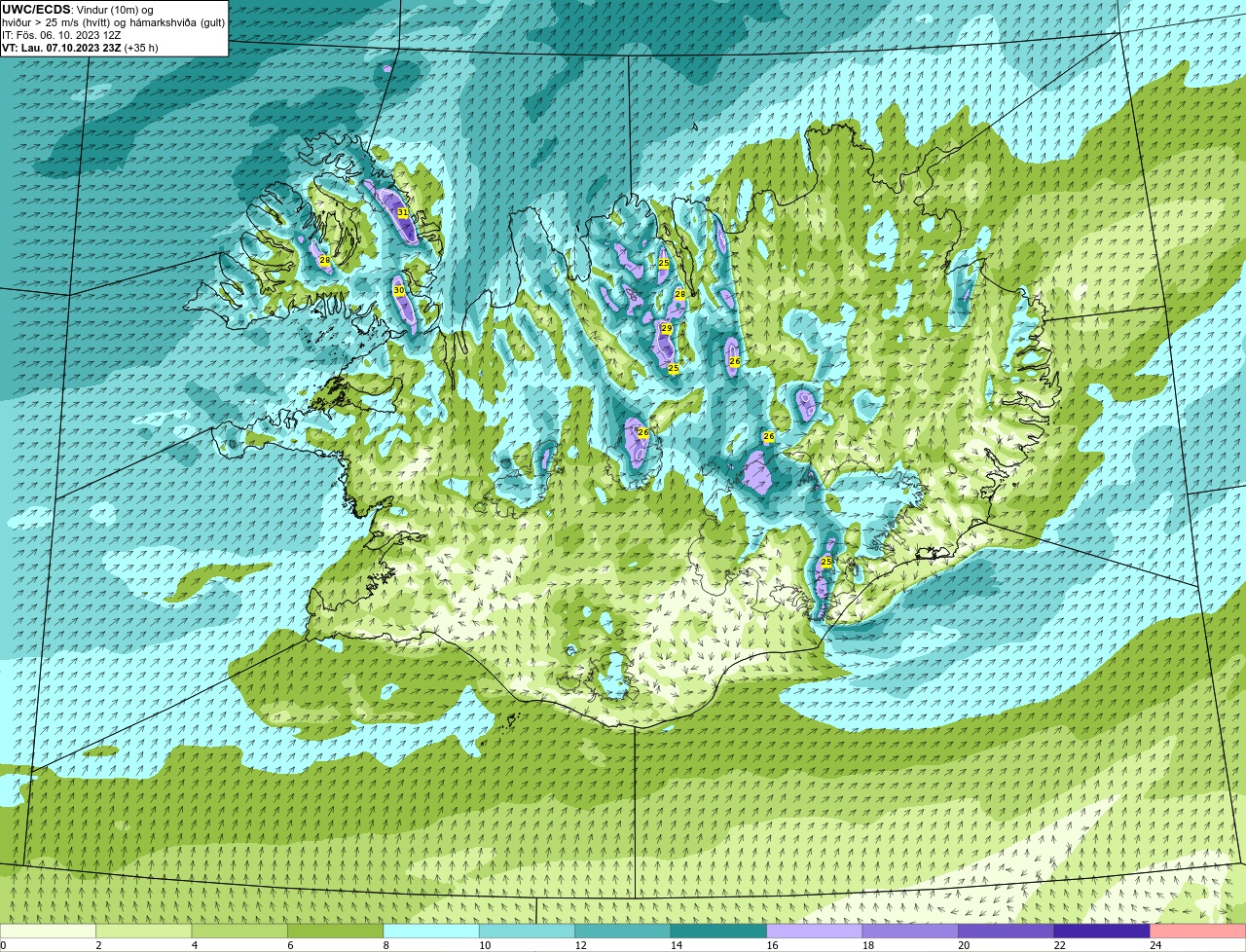Click the legend scale number 4
Image resolution: width=1246 pixels, height=952 pixels.
(x=195, y=945)
